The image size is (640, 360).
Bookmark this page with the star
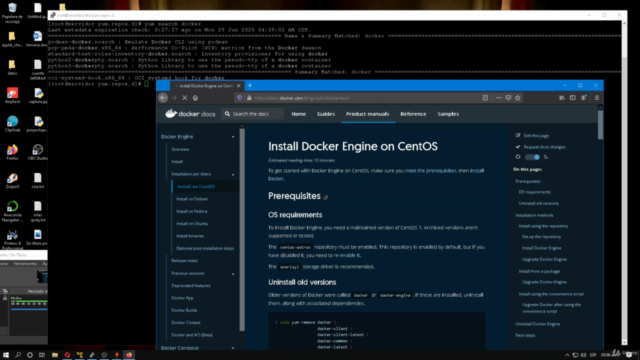click(518, 98)
